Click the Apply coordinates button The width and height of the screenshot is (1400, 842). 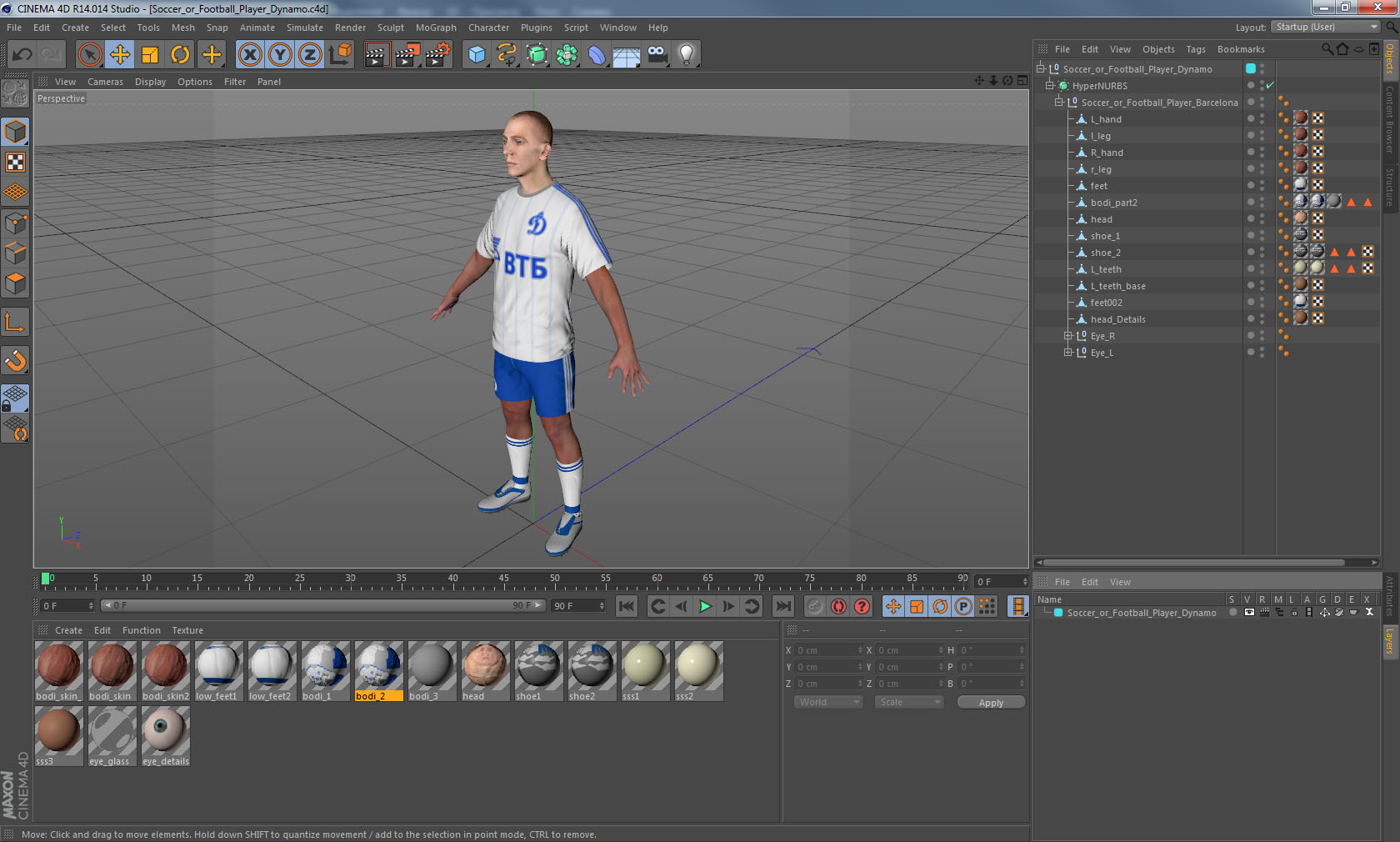[991, 703]
